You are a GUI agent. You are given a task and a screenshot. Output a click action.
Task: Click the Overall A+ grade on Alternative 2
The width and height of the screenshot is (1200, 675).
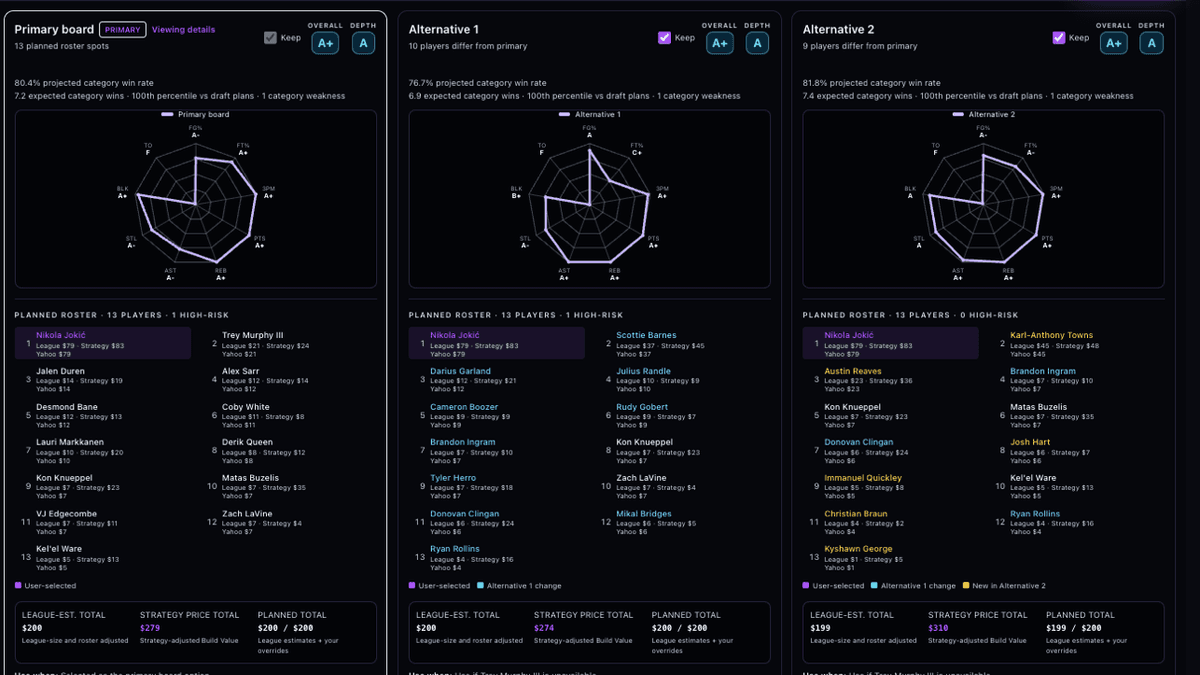1113,43
